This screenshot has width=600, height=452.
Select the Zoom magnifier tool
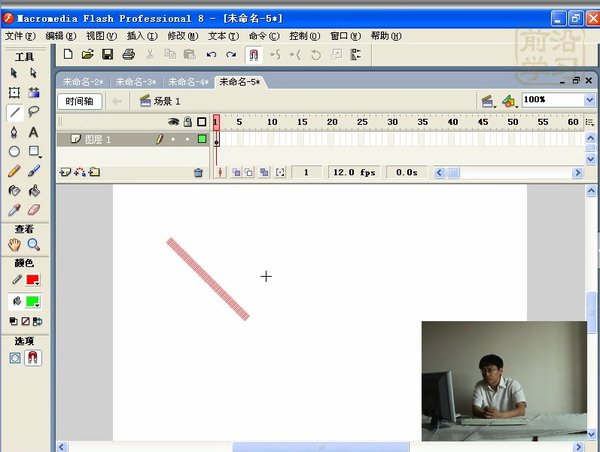pyautogui.click(x=34, y=245)
